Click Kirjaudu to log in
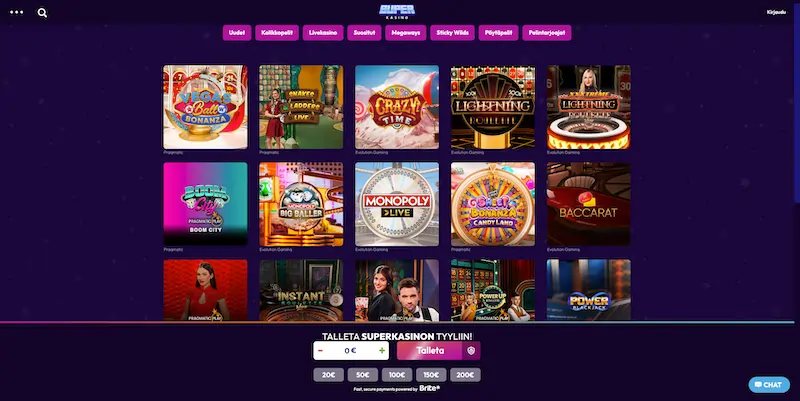This screenshot has height=401, width=800. click(776, 12)
